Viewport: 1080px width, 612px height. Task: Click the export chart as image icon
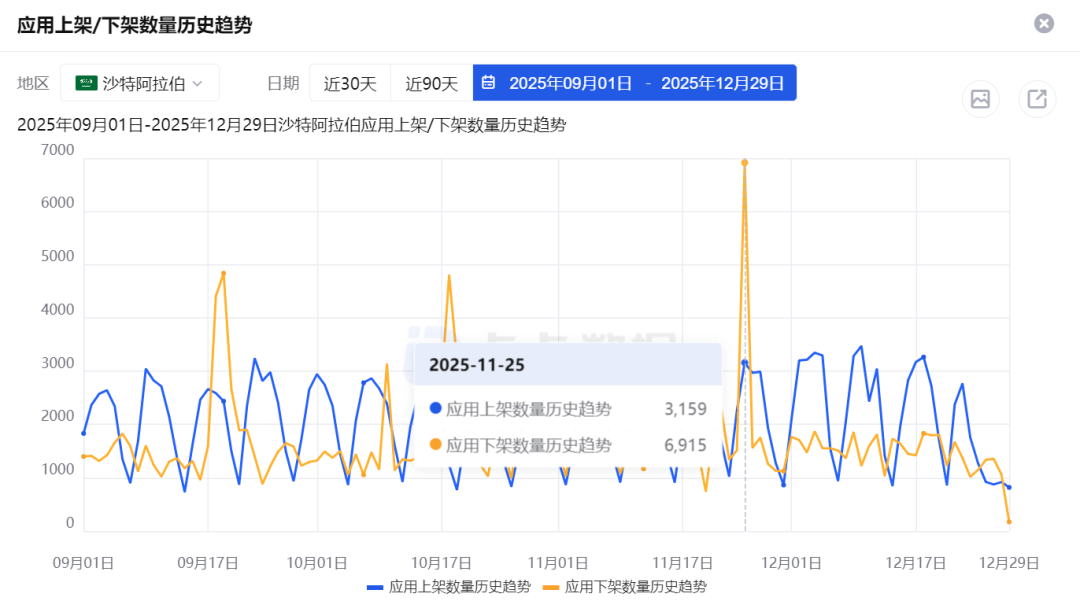pyautogui.click(x=980, y=98)
